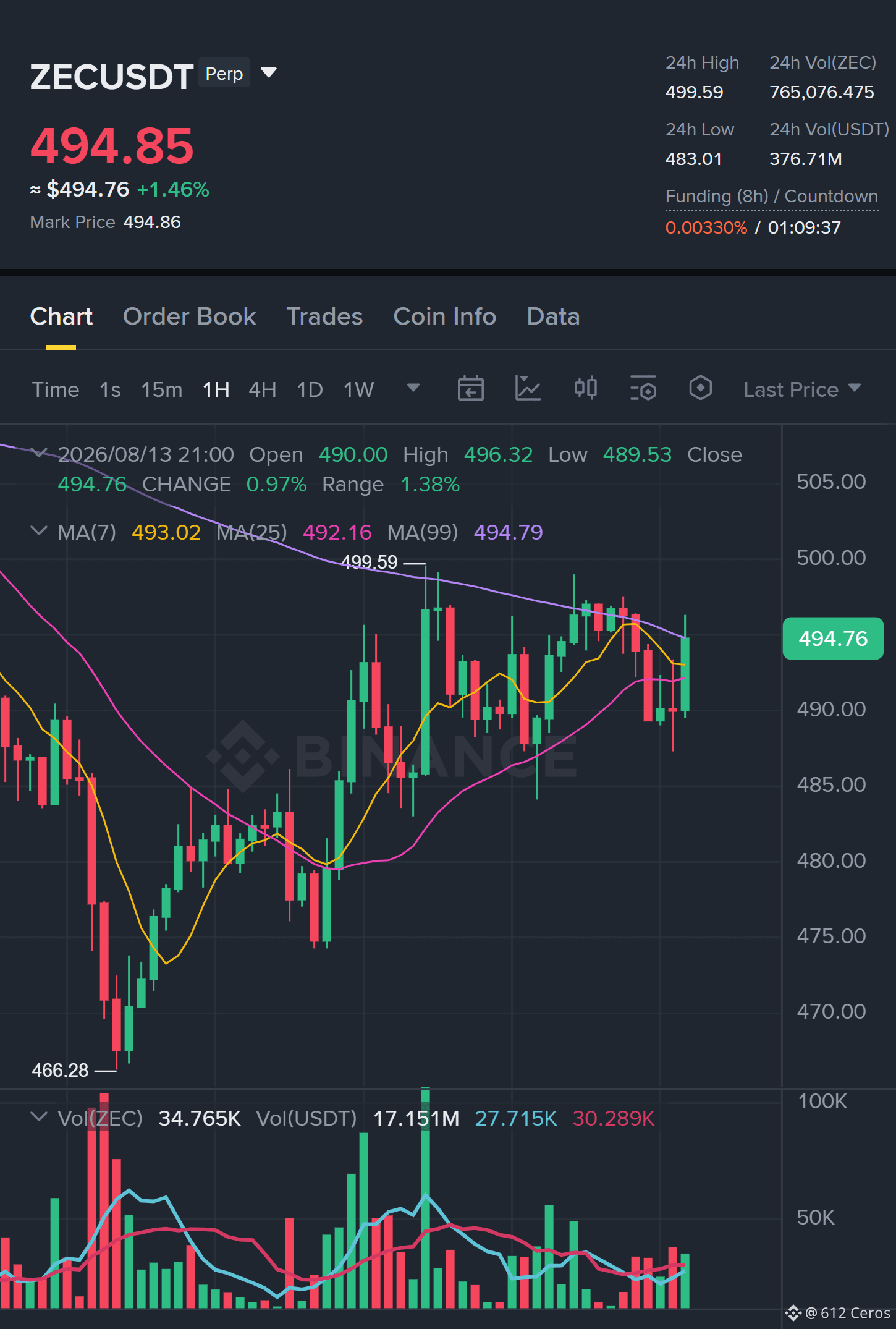
Task: Open the line chart indicators icon
Action: (528, 389)
